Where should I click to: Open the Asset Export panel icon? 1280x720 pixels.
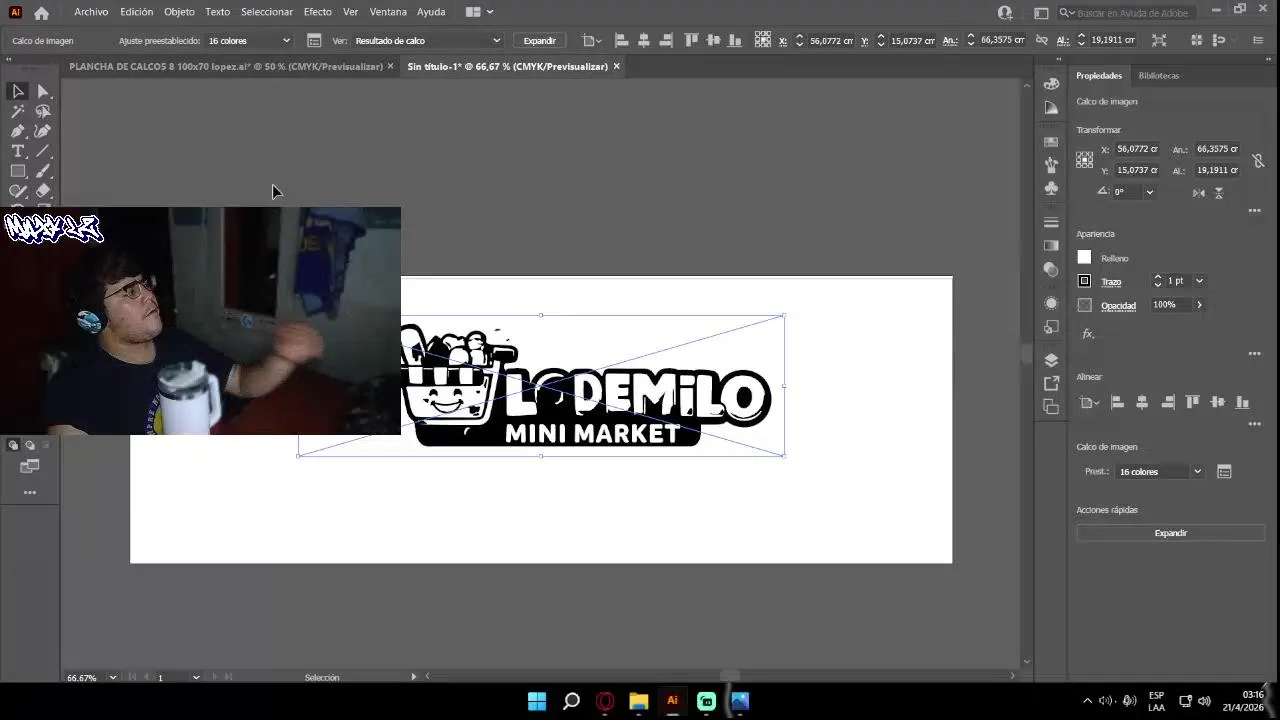(1051, 383)
